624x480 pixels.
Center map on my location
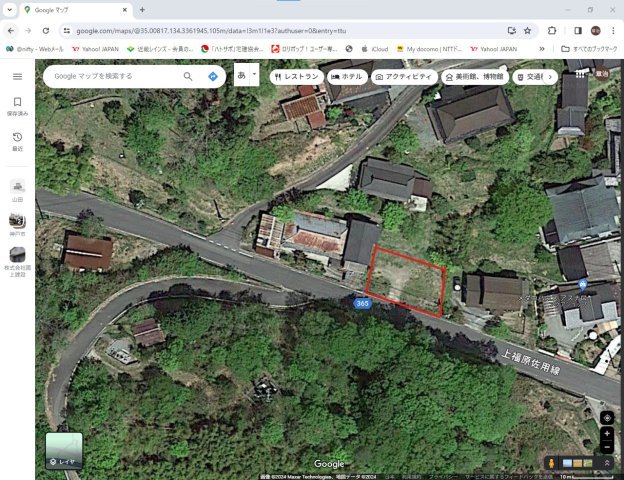click(x=607, y=417)
